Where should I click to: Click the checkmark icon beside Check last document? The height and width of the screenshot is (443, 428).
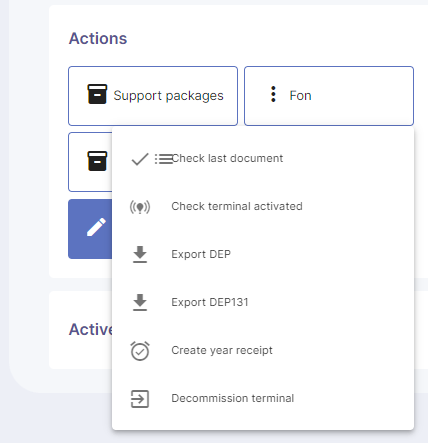(x=140, y=159)
